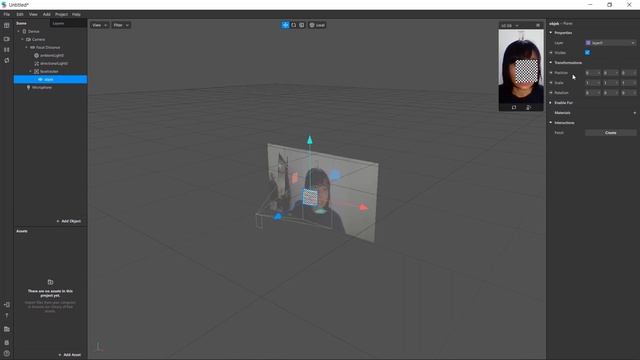640x360 pixels.
Task: Open the Help menu
Action: tap(76, 14)
